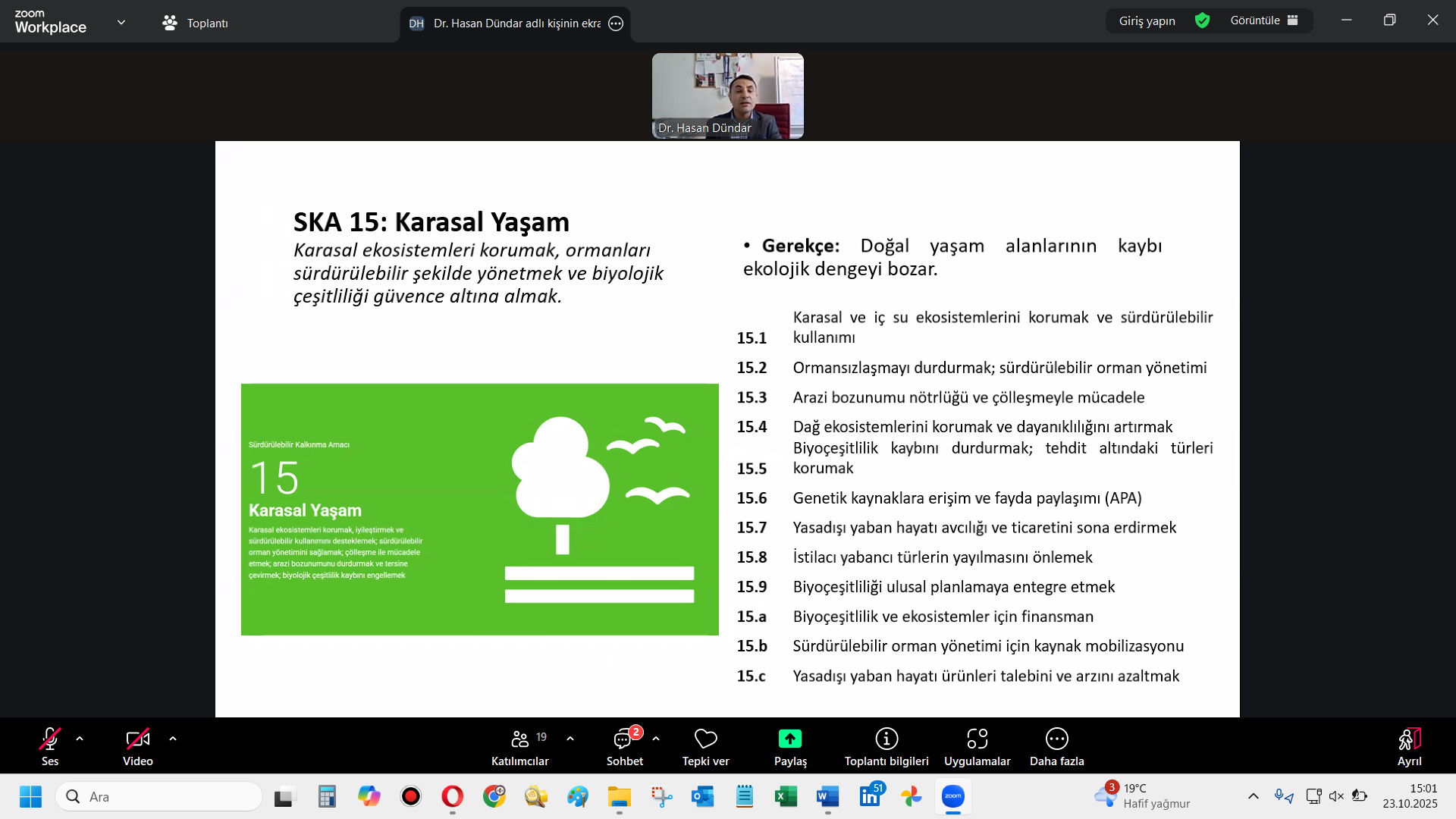Expand audio options arrow beside Ses
The height and width of the screenshot is (819, 1456).
[x=80, y=739]
